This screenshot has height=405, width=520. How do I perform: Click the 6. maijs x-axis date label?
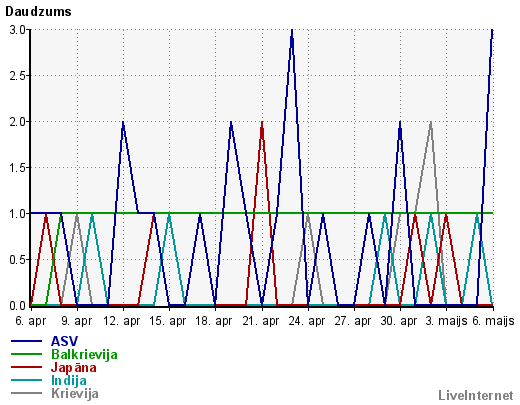(x=493, y=321)
